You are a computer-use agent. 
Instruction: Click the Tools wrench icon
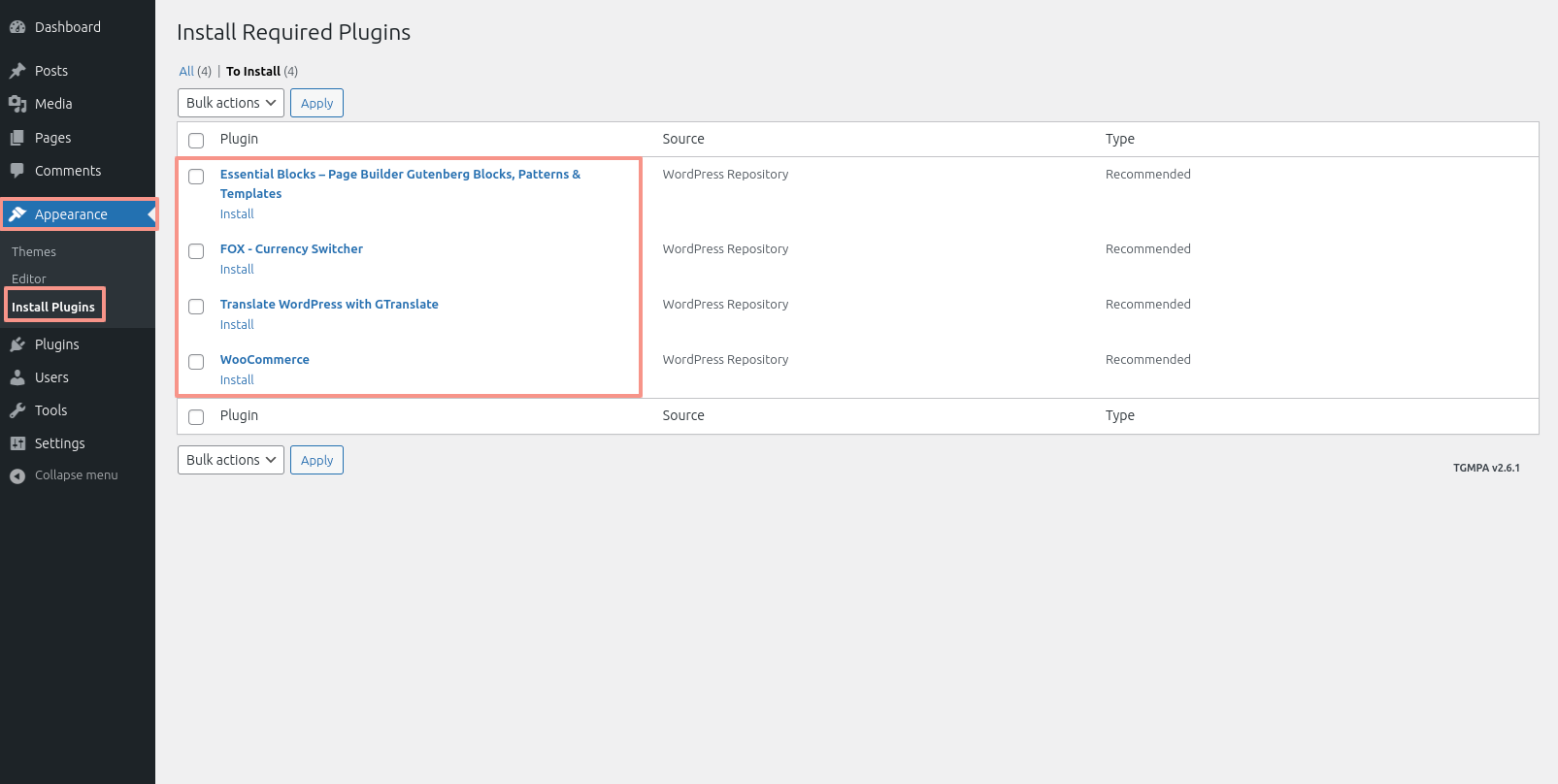(x=17, y=410)
